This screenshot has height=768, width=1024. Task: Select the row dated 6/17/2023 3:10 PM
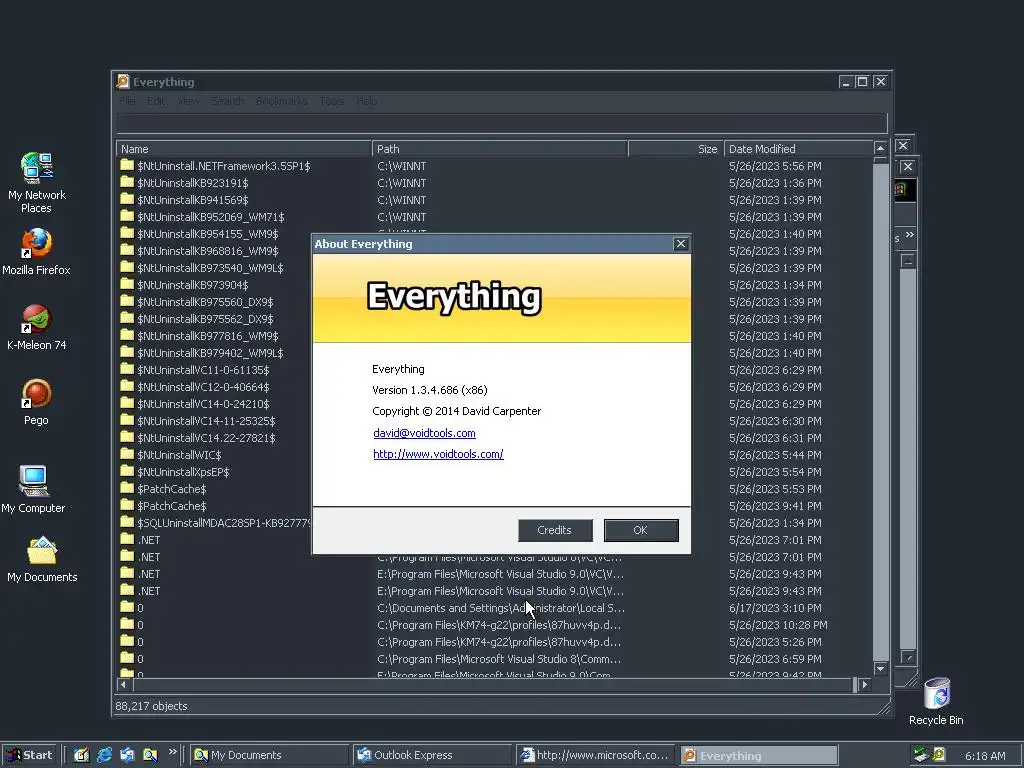[x=495, y=607]
